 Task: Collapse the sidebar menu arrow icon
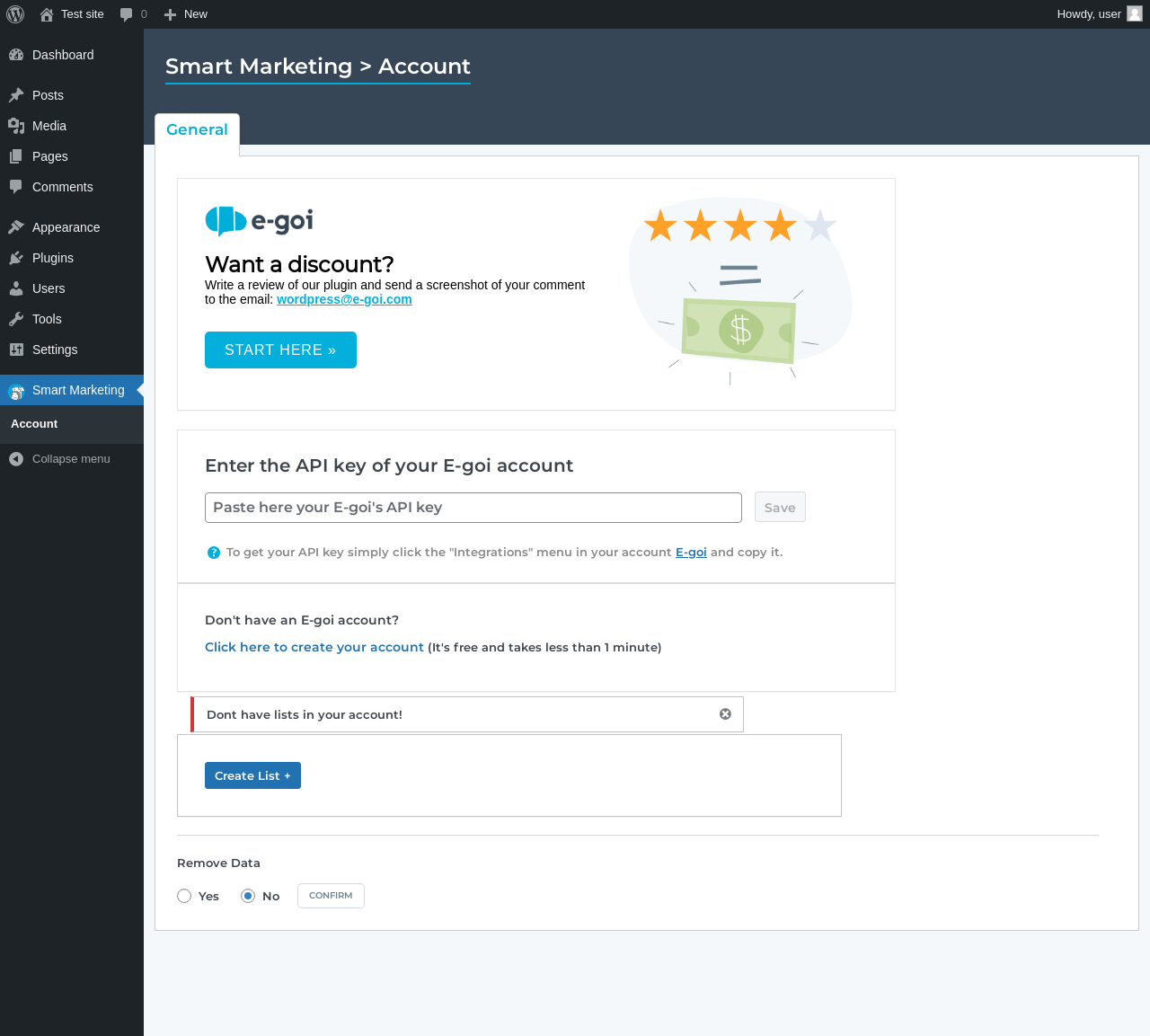tap(16, 459)
